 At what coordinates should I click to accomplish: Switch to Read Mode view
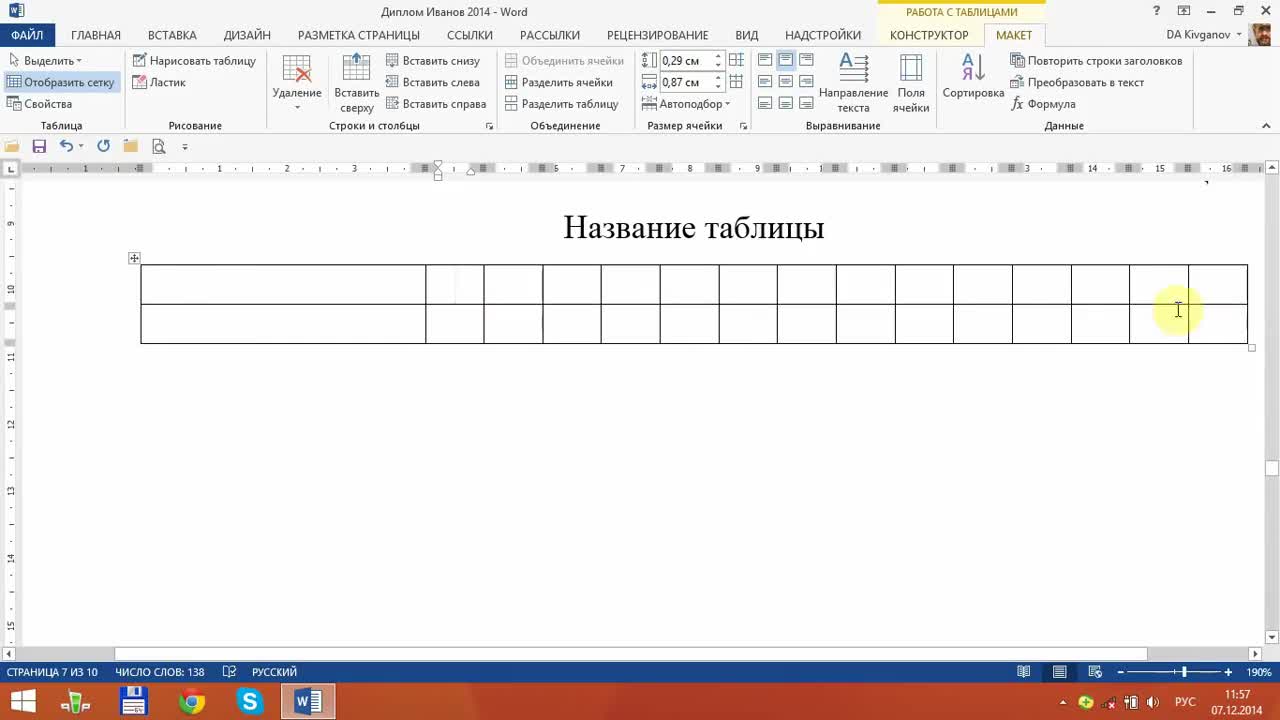coord(1024,672)
